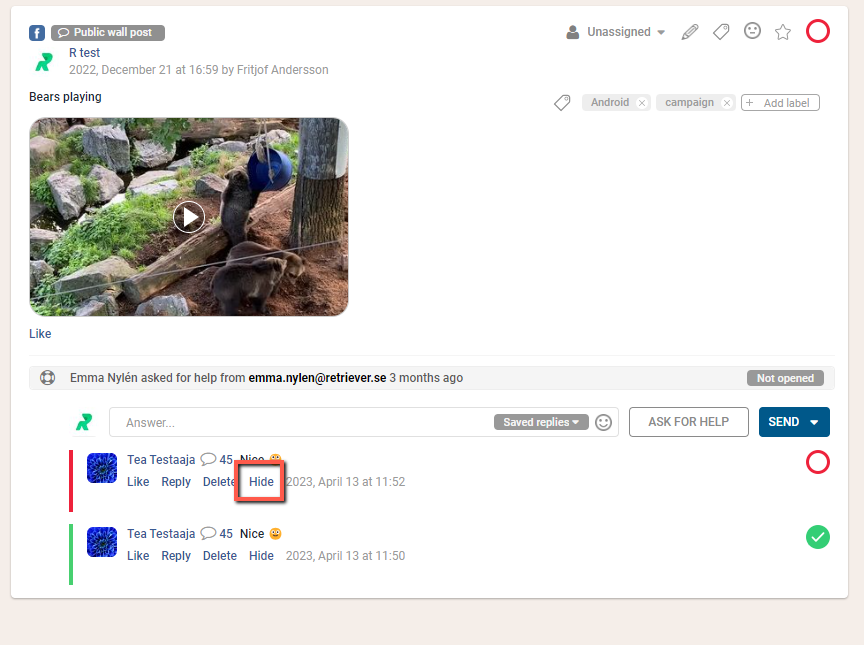Like the 11:52 comment
864x645 pixels.
pos(138,482)
